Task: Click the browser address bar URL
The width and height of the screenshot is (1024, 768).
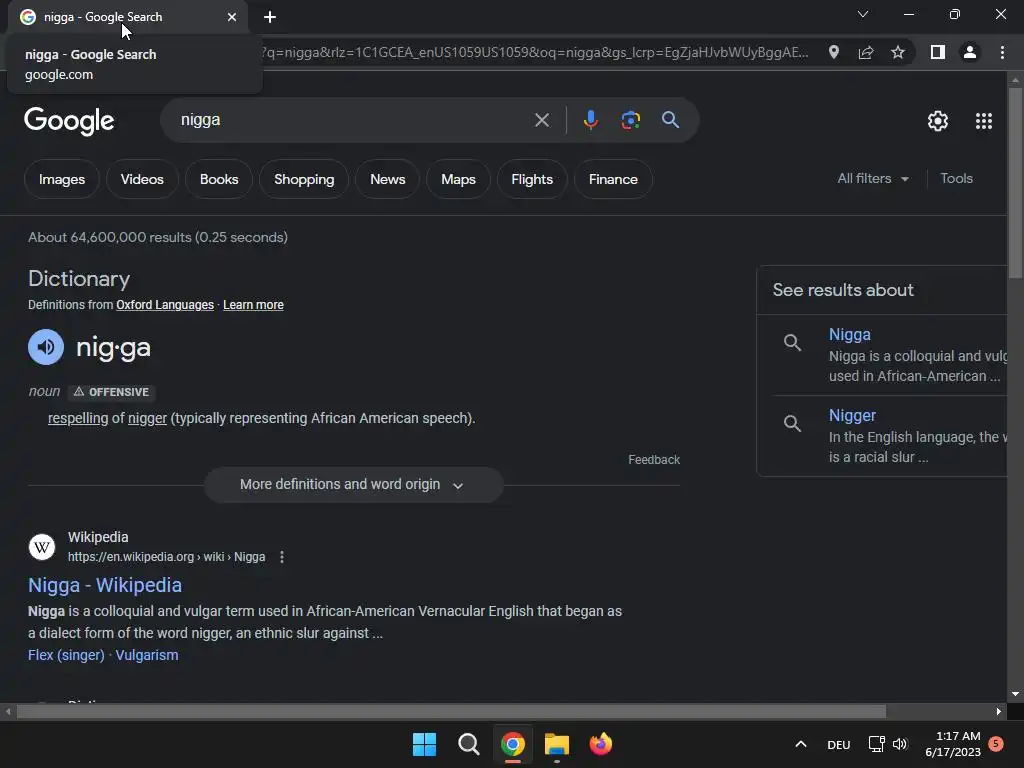Action: 536,52
